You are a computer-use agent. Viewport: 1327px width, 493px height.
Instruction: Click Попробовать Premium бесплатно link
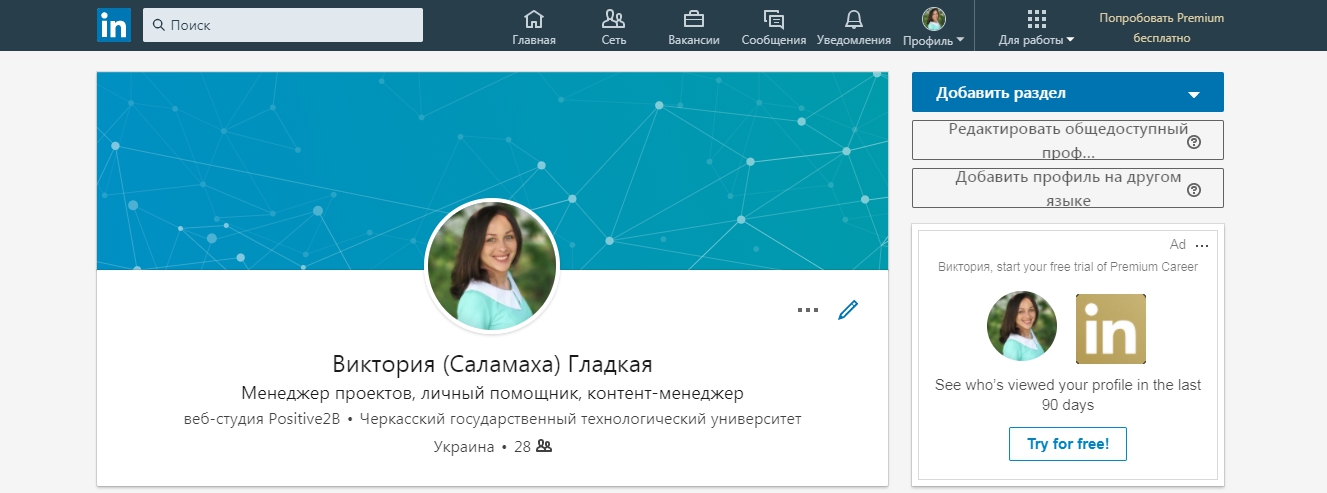[x=1161, y=28]
